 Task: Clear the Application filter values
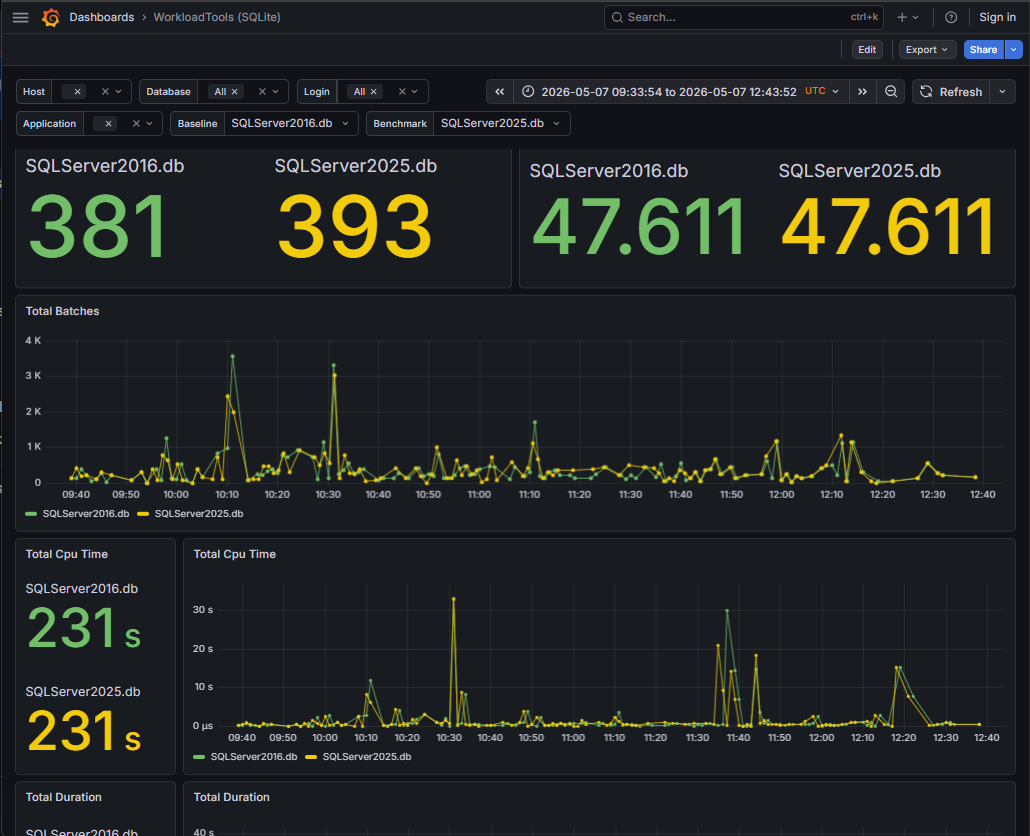click(x=136, y=123)
